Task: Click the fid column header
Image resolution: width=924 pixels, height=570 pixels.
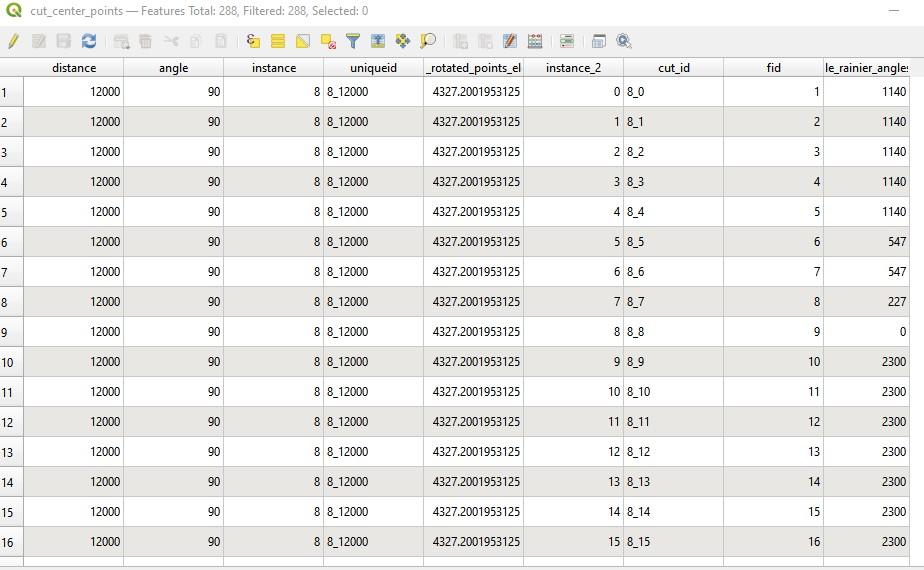Action: click(773, 68)
